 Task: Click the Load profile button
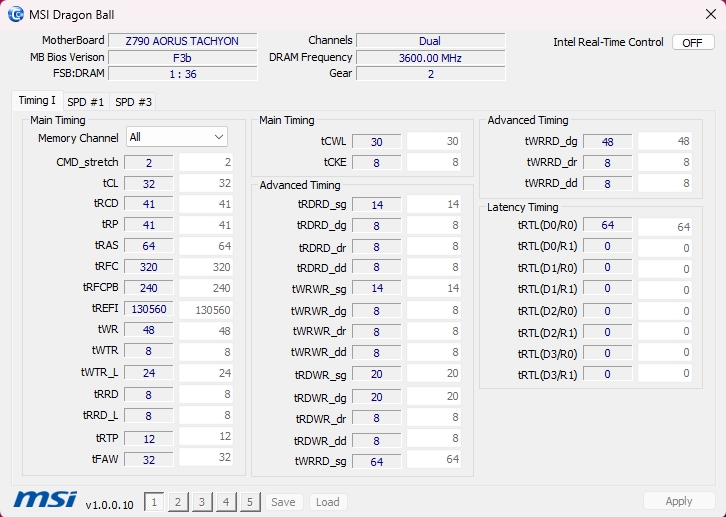(328, 502)
